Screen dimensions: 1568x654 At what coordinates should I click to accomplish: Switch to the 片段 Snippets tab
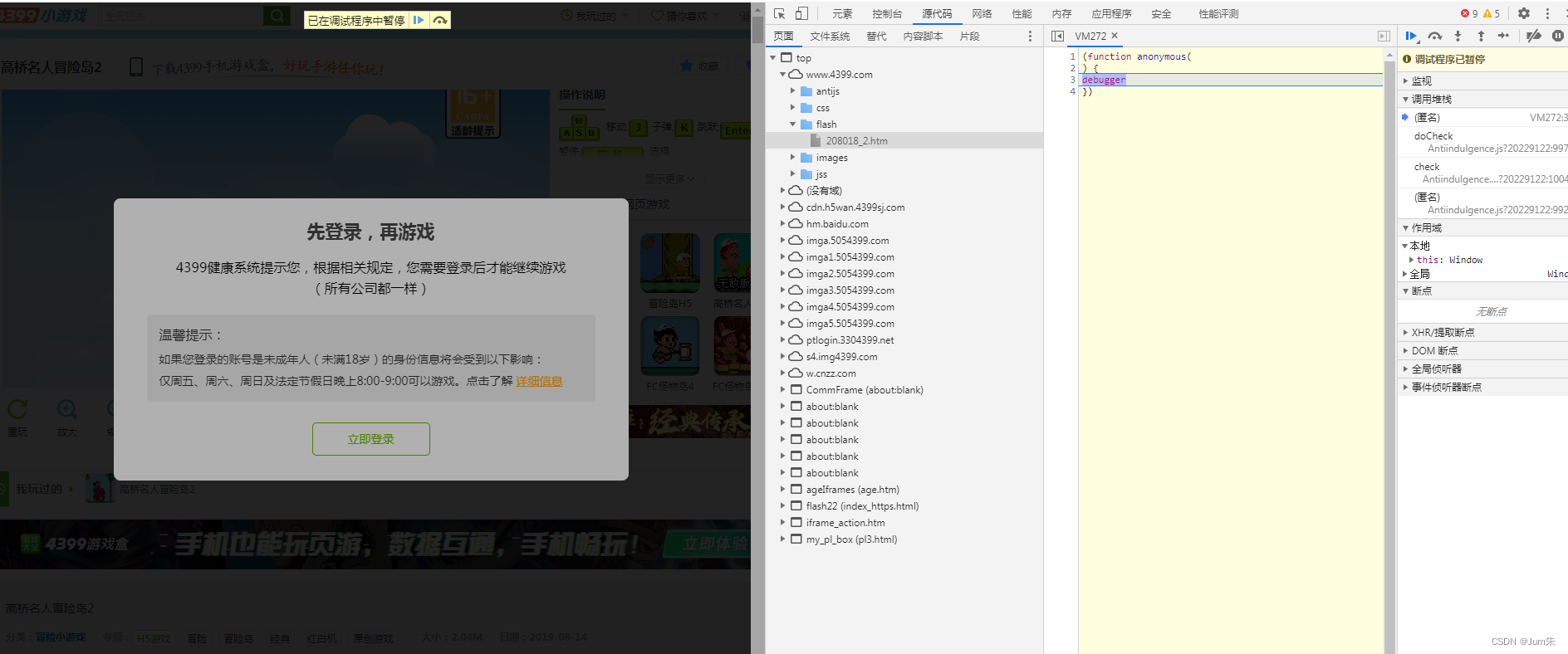969,36
